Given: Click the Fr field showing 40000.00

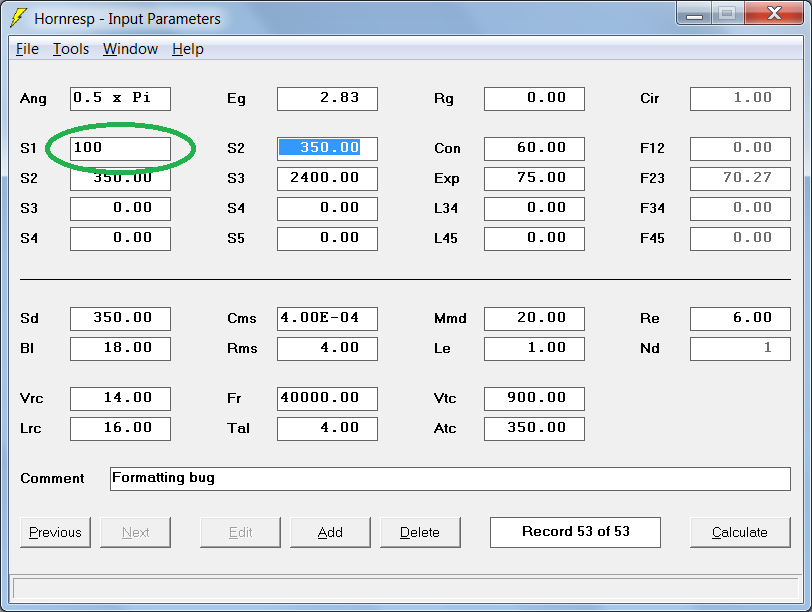Looking at the screenshot, I should [327, 399].
